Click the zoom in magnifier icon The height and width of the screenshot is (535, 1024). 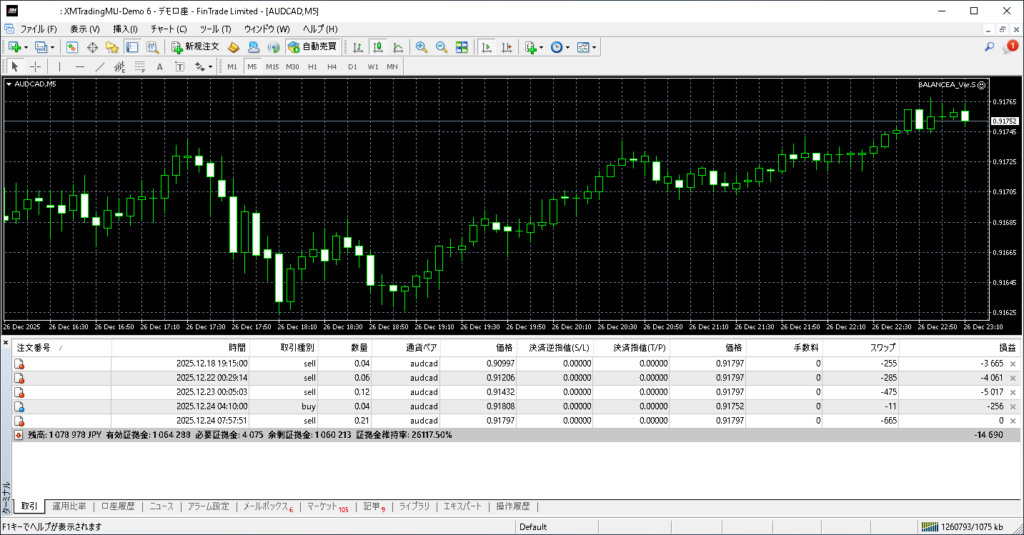(x=422, y=47)
